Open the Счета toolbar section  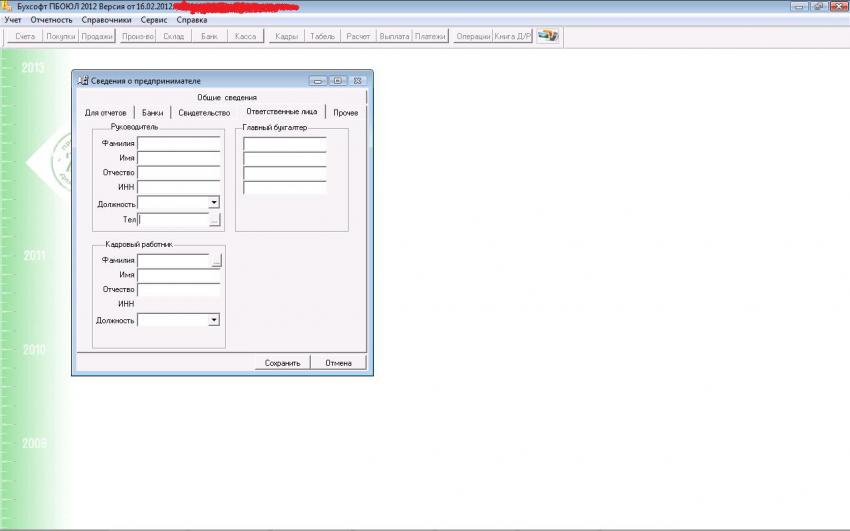coord(25,36)
